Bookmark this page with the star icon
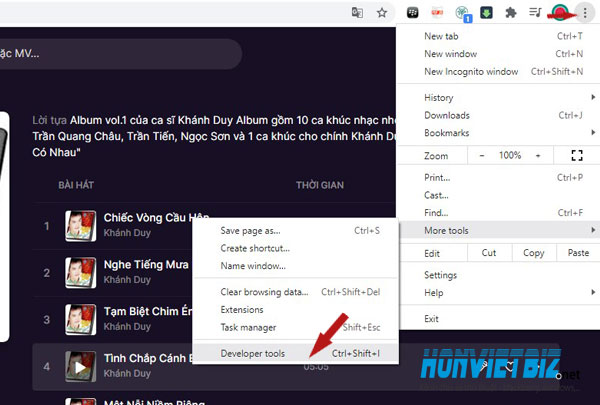This screenshot has height=405, width=600. pos(382,13)
